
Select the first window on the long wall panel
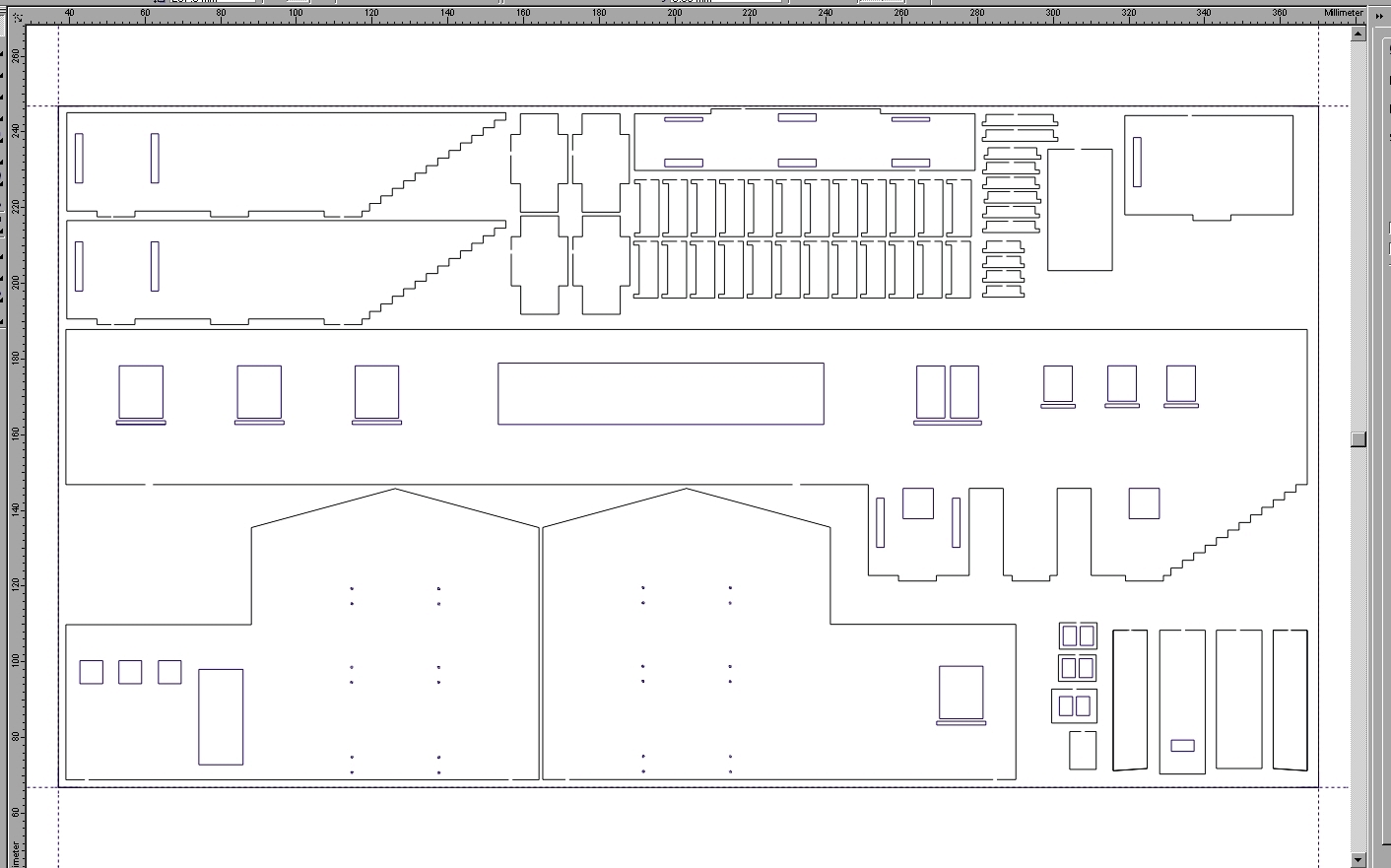pos(141,392)
